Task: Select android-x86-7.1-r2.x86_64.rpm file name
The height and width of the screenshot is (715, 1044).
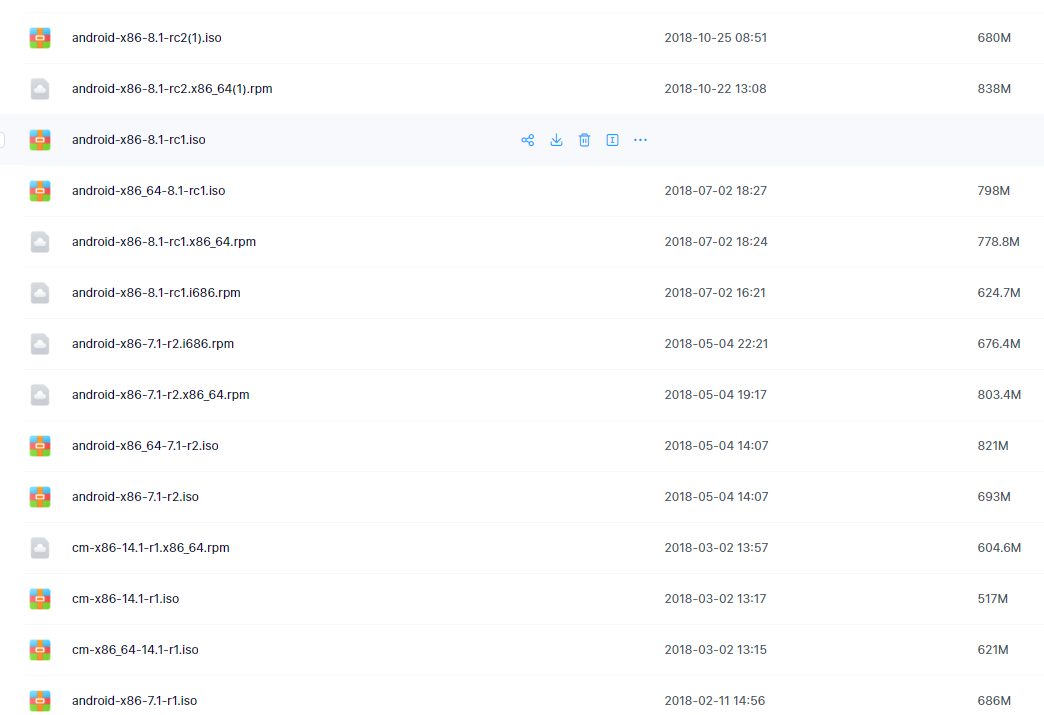Action: coord(160,395)
